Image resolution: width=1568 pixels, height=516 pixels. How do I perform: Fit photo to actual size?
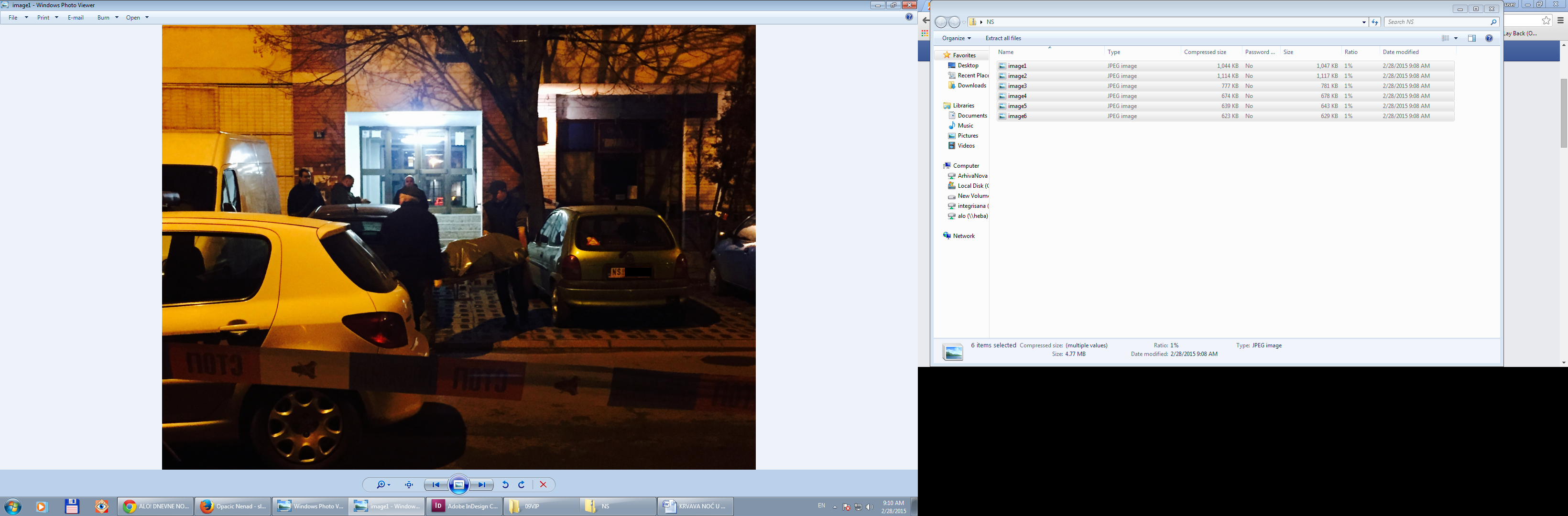click(409, 485)
